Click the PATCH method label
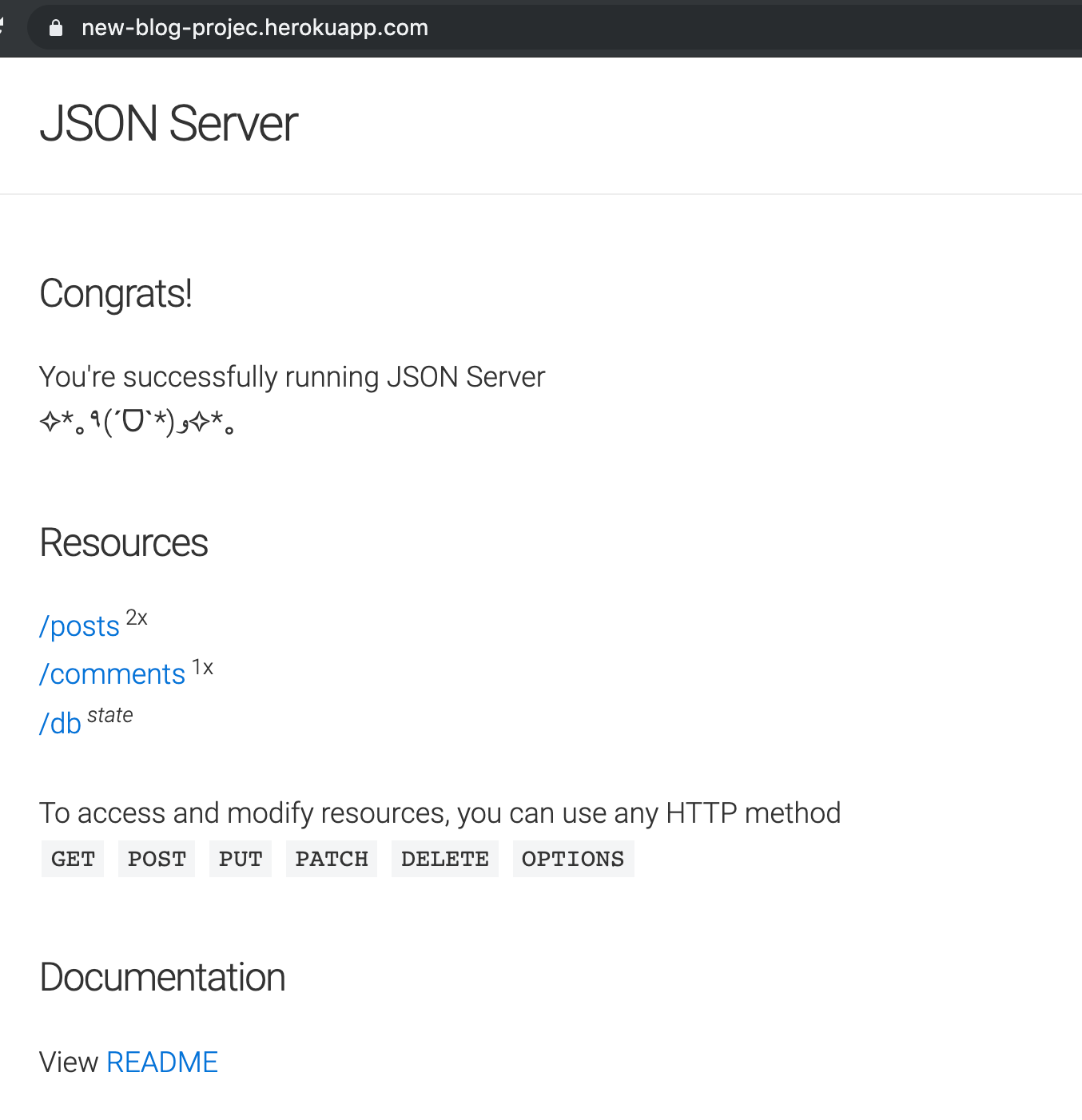The height and width of the screenshot is (1120, 1082). [x=332, y=859]
